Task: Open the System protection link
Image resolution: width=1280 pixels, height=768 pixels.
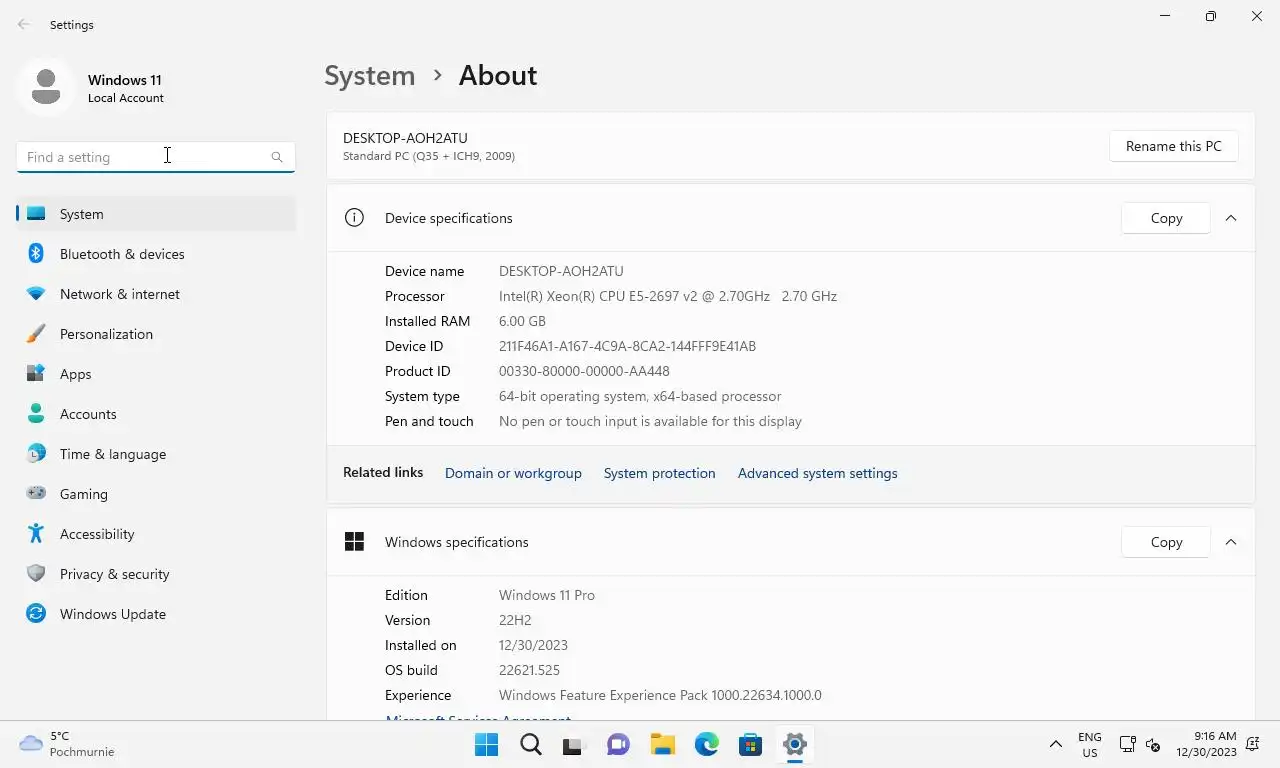Action: [x=659, y=473]
